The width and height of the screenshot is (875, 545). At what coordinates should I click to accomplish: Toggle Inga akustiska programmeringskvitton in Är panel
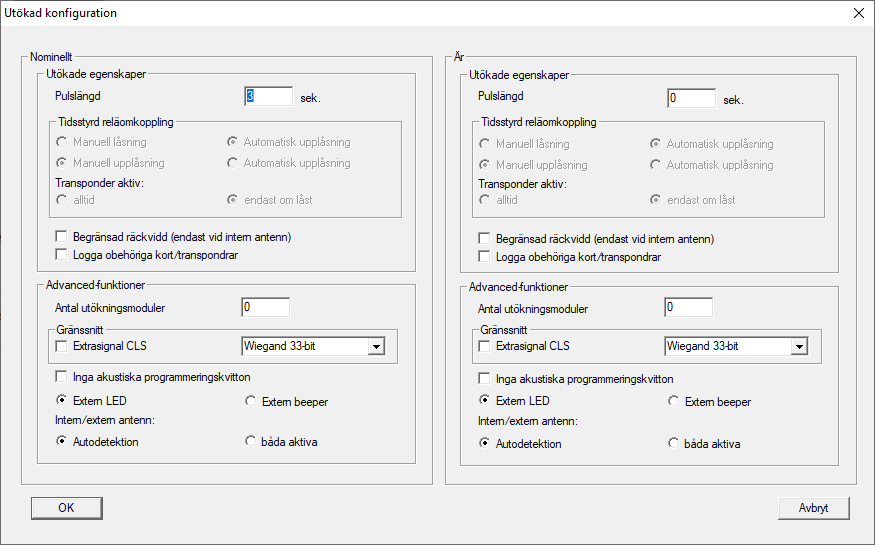click(485, 379)
